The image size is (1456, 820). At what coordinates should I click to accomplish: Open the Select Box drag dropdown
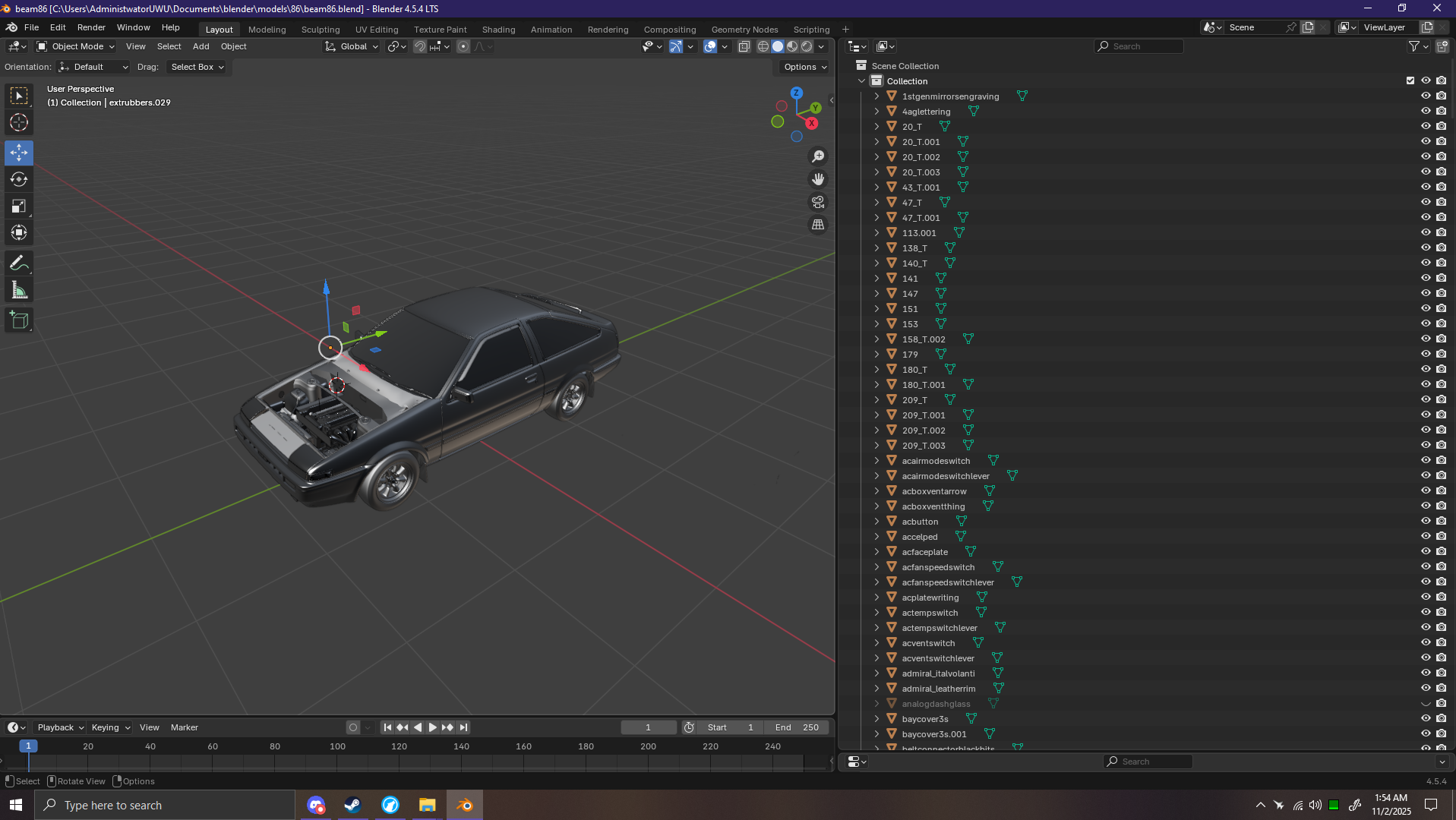point(197,67)
